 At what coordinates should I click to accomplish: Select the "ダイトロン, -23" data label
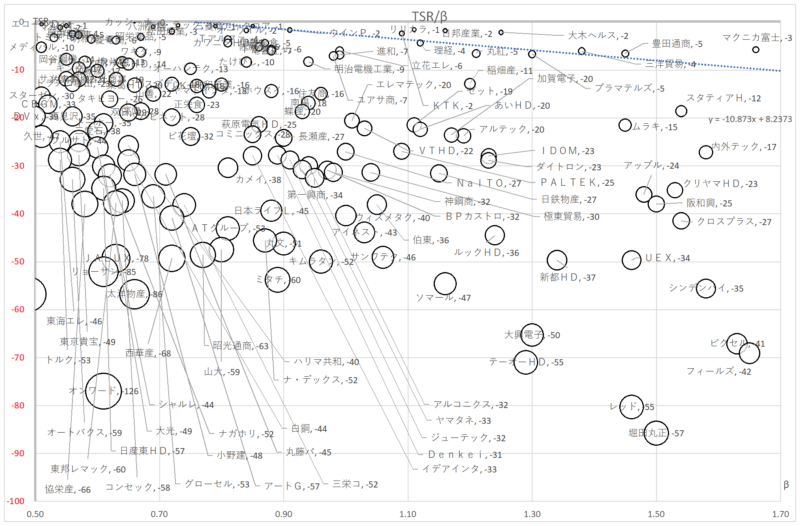tap(568, 167)
